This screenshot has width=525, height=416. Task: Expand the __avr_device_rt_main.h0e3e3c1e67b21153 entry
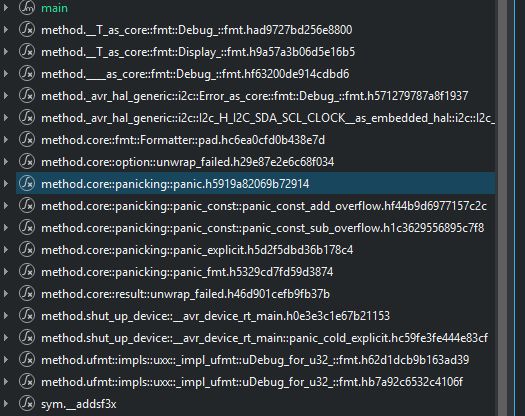coord(6,316)
